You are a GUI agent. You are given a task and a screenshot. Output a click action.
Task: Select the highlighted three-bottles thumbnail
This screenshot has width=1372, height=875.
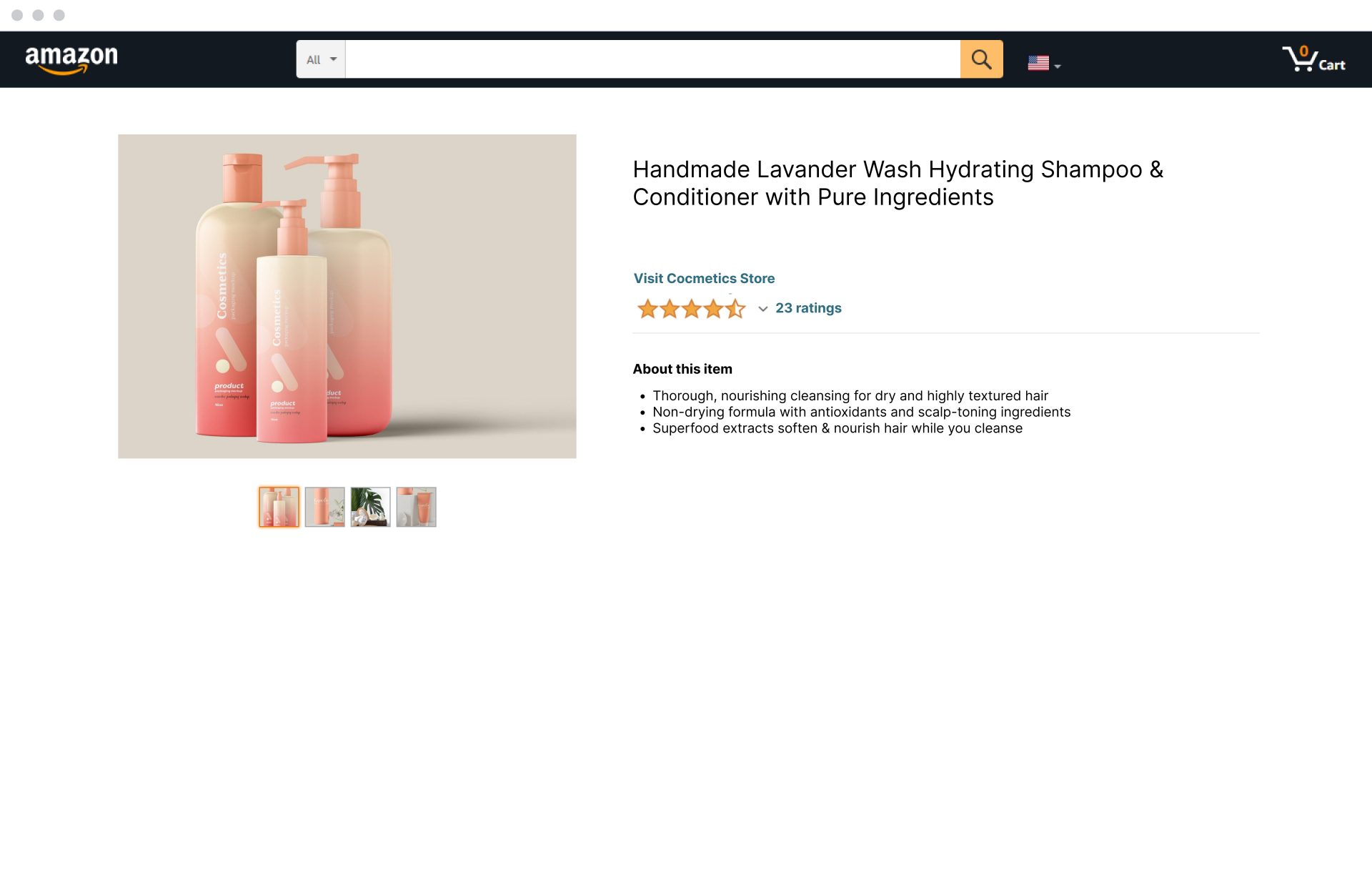click(x=279, y=507)
